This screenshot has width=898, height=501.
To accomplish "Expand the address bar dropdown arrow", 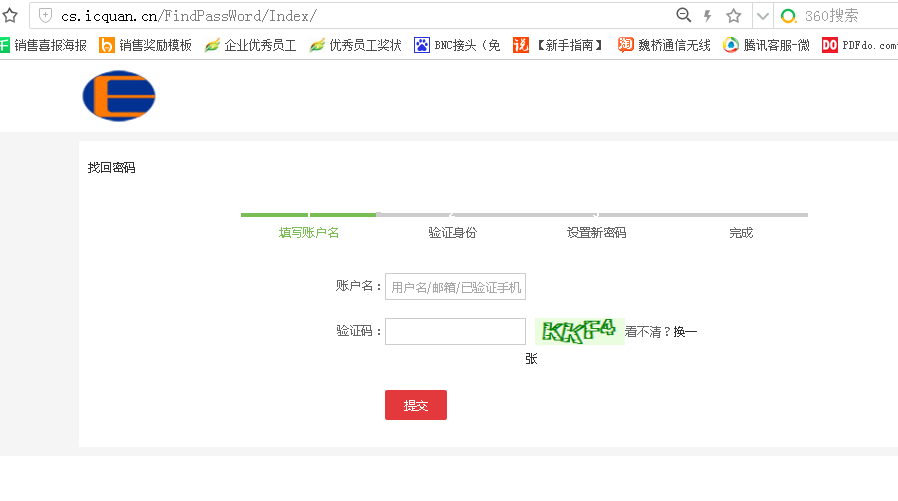I will coord(762,16).
